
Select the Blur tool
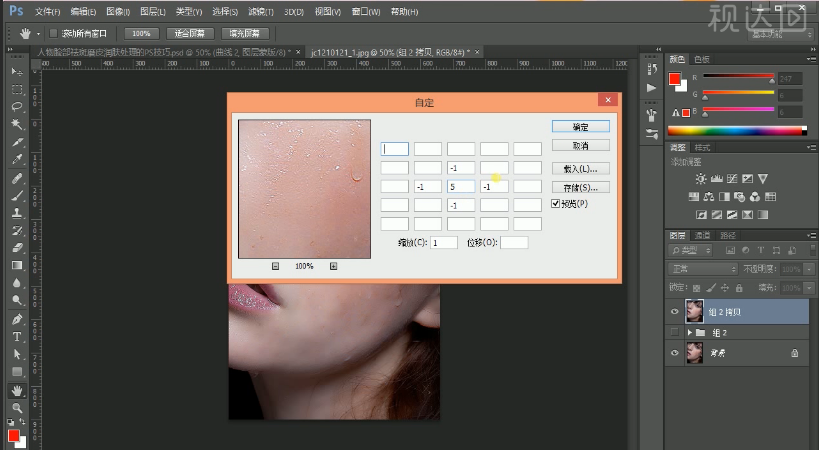(x=17, y=282)
